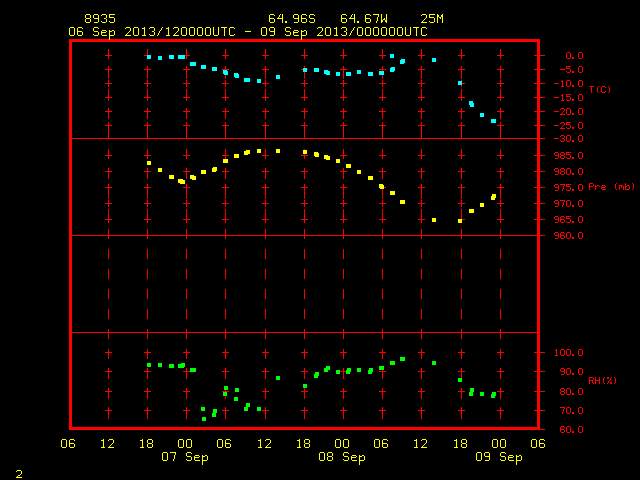
Task: Click the lowest yellow pressure point near 965
Action: pyautogui.click(x=460, y=221)
